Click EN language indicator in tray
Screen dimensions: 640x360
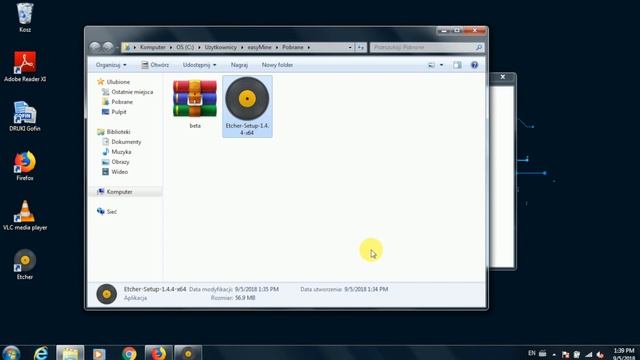(531, 353)
